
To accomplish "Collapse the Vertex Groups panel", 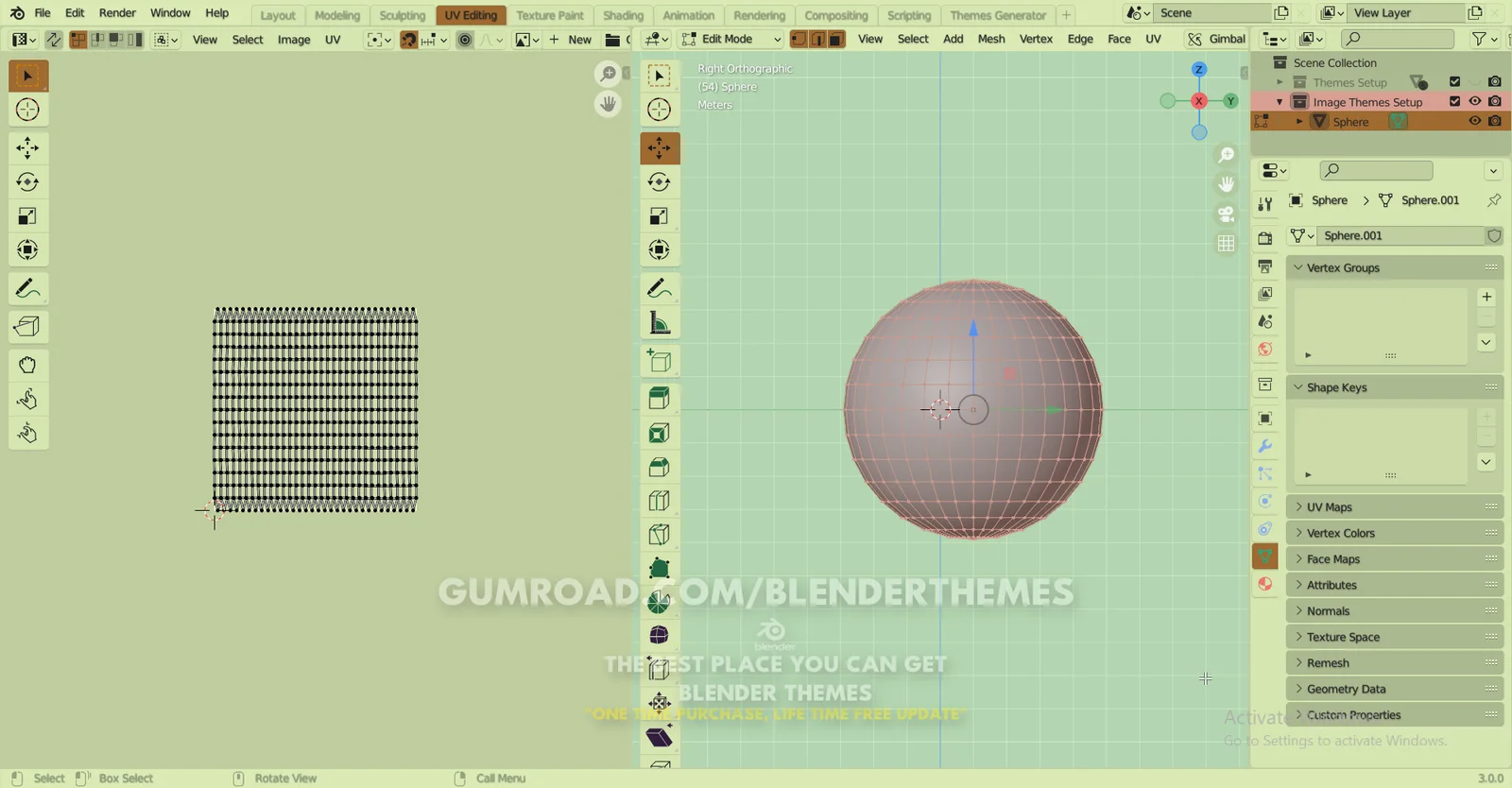I will (1395, 267).
